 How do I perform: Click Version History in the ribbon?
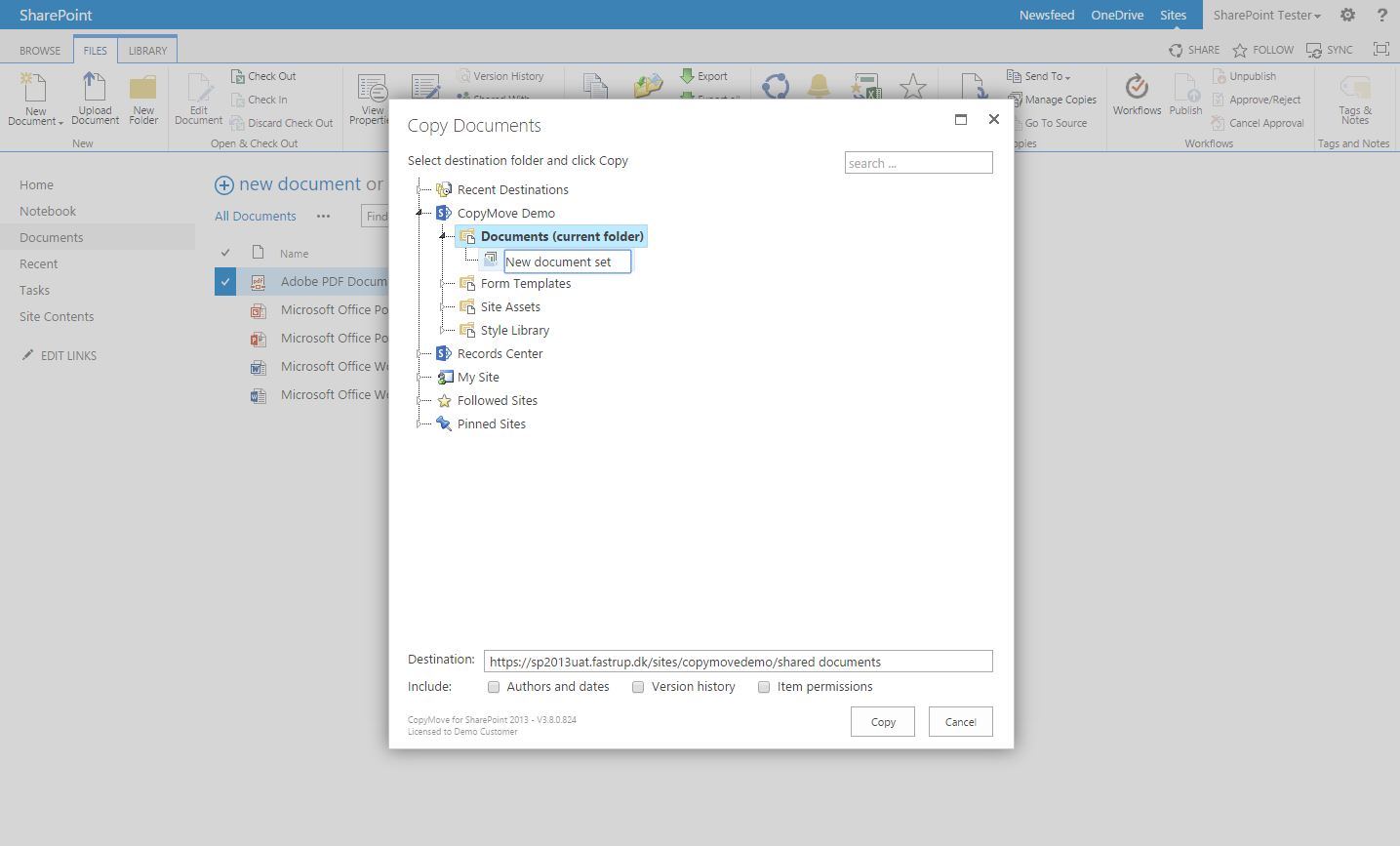(x=500, y=76)
